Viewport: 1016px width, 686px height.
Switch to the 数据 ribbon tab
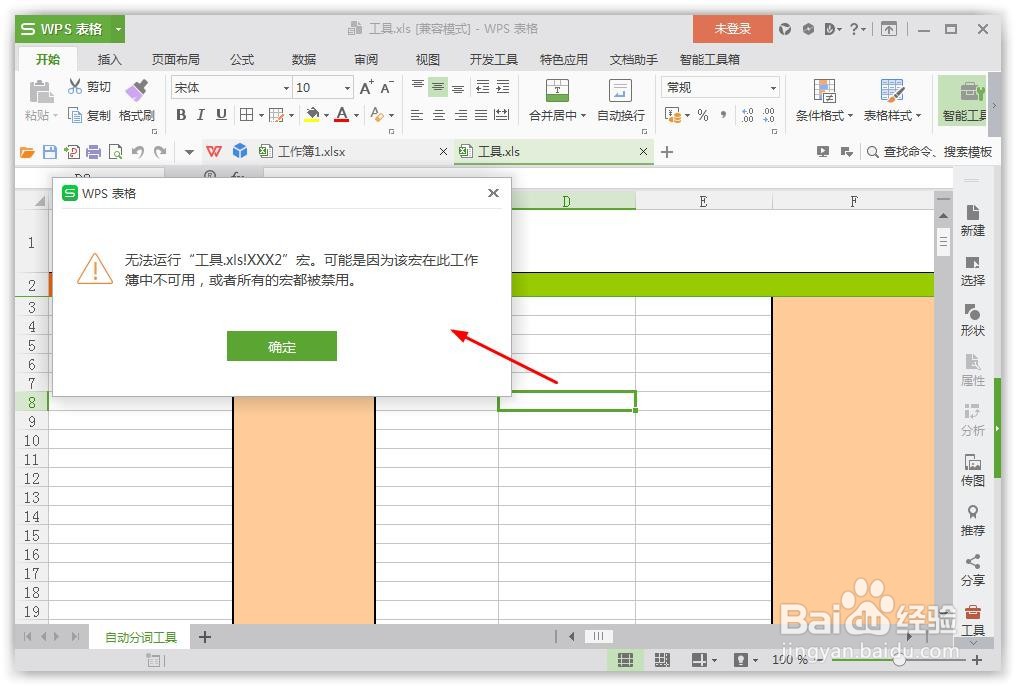click(x=303, y=60)
